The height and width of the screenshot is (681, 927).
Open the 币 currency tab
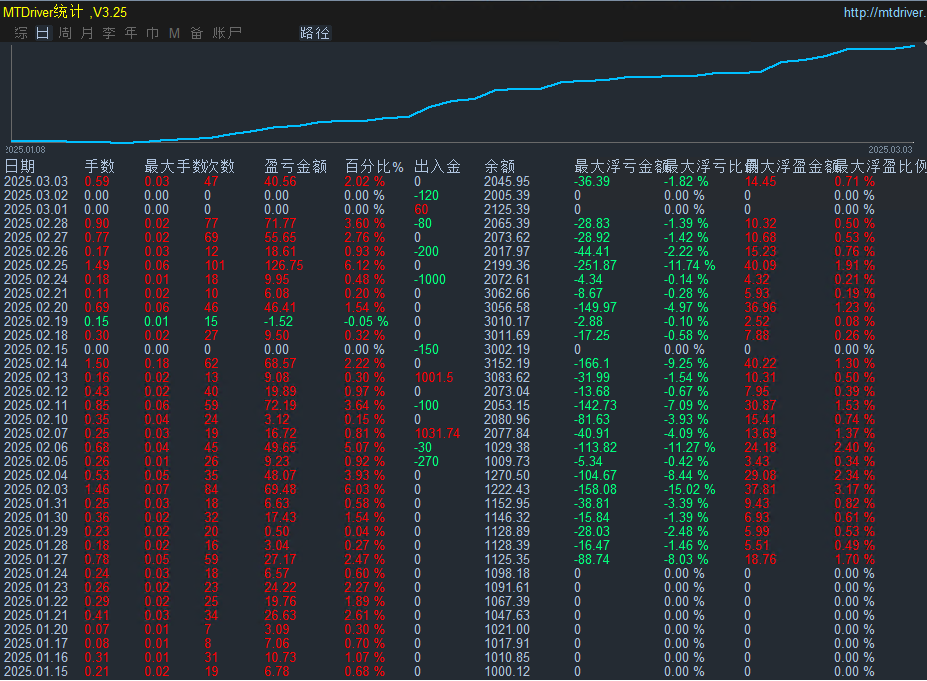pyautogui.click(x=153, y=33)
